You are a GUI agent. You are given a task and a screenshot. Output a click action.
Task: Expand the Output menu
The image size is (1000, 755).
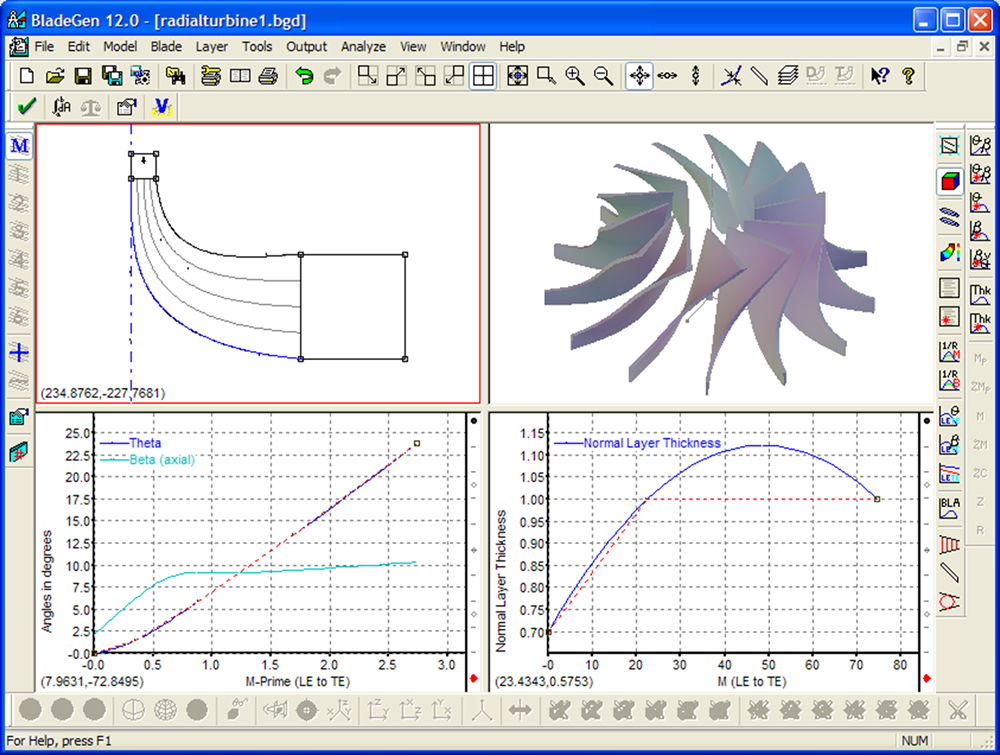click(x=306, y=46)
